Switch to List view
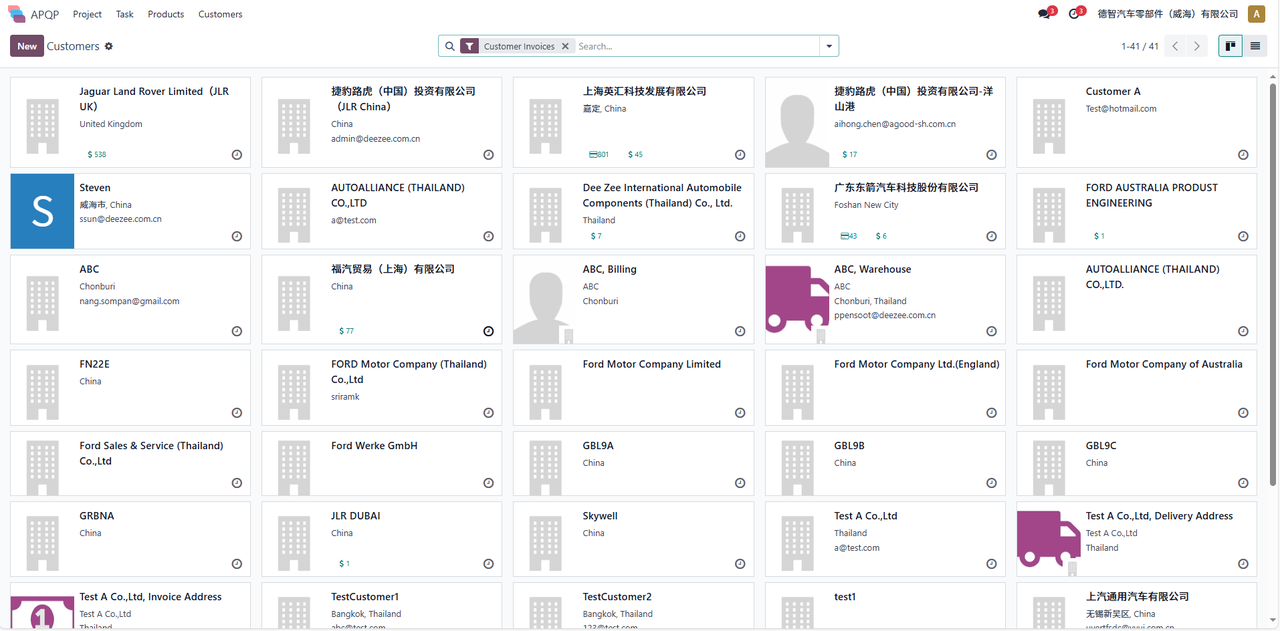Screen dimensions: 1280x631 coord(1255,46)
